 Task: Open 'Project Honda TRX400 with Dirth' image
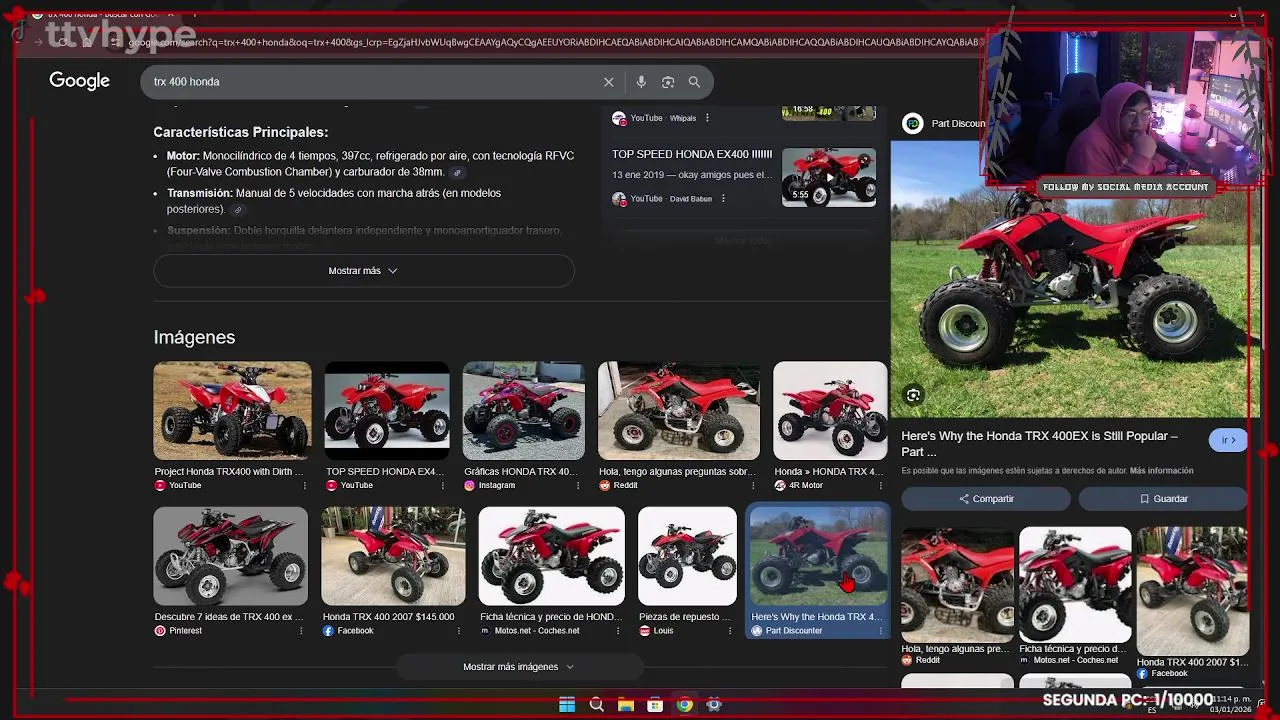[232, 410]
